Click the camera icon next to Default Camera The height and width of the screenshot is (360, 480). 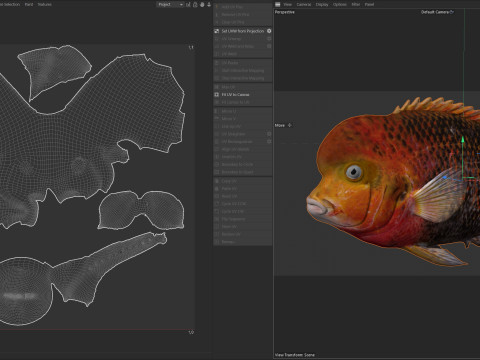(452, 12)
